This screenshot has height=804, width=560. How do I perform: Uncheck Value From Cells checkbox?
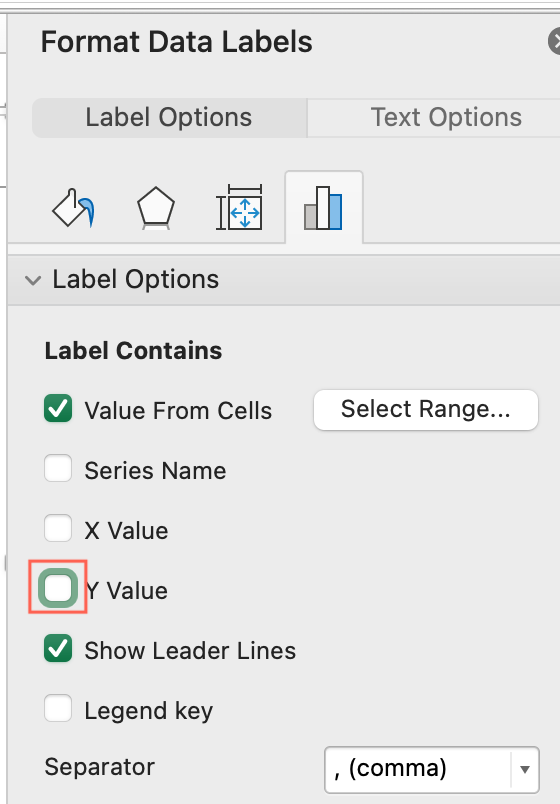pyautogui.click(x=58, y=408)
